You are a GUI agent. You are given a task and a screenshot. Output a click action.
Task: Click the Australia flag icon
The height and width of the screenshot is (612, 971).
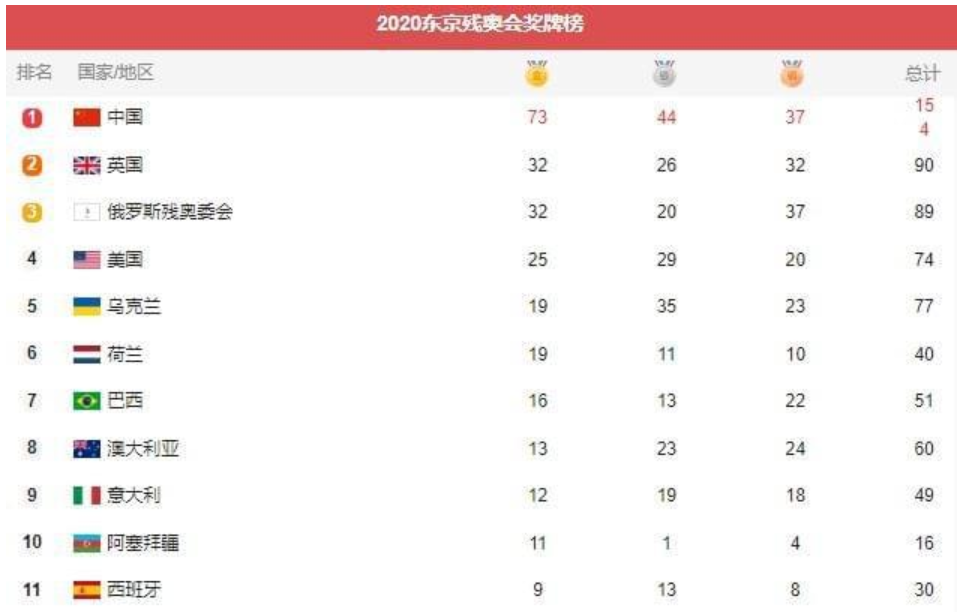click(x=87, y=448)
